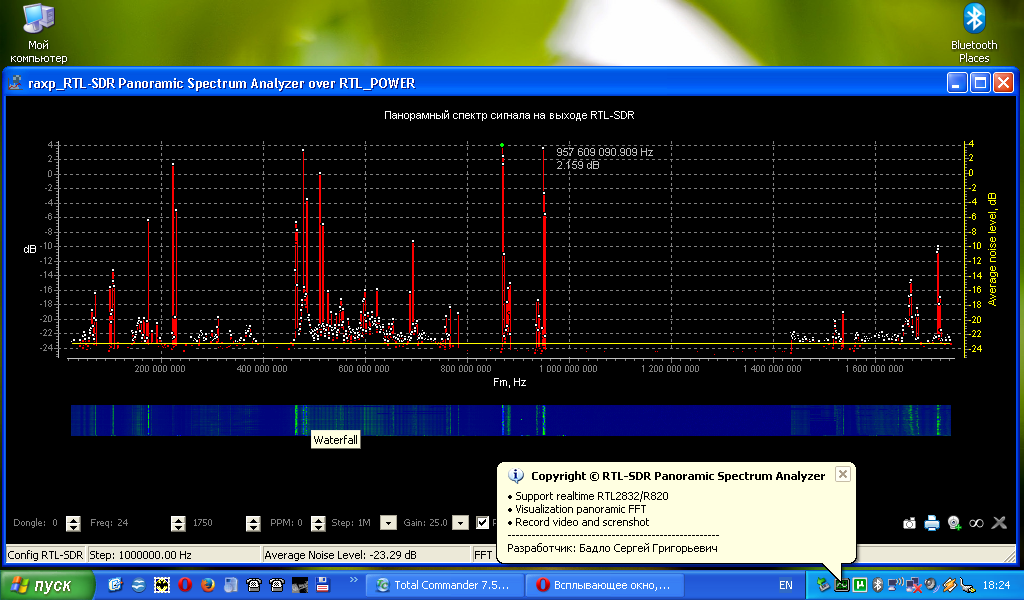Toggle the checkbox next to Gain setting
The height and width of the screenshot is (600, 1024).
(x=484, y=522)
